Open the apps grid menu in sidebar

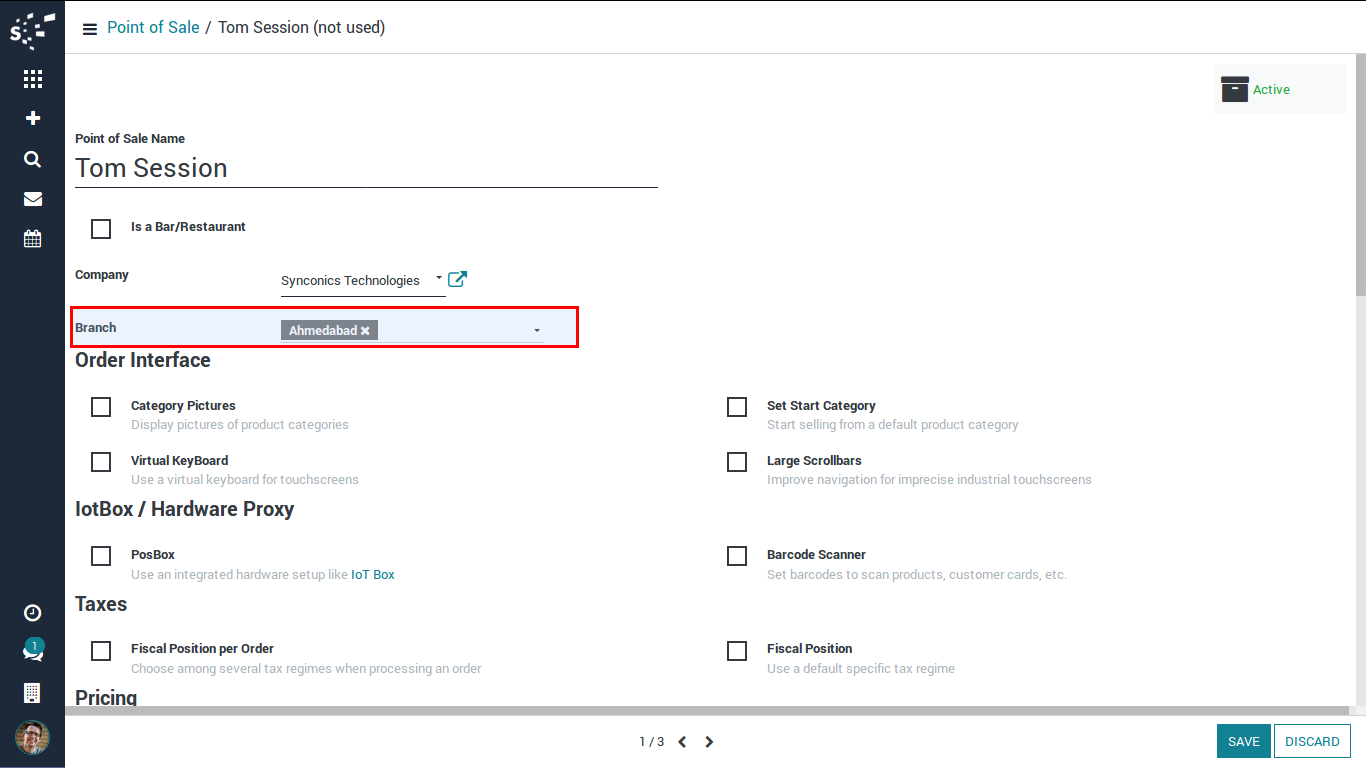tap(32, 79)
